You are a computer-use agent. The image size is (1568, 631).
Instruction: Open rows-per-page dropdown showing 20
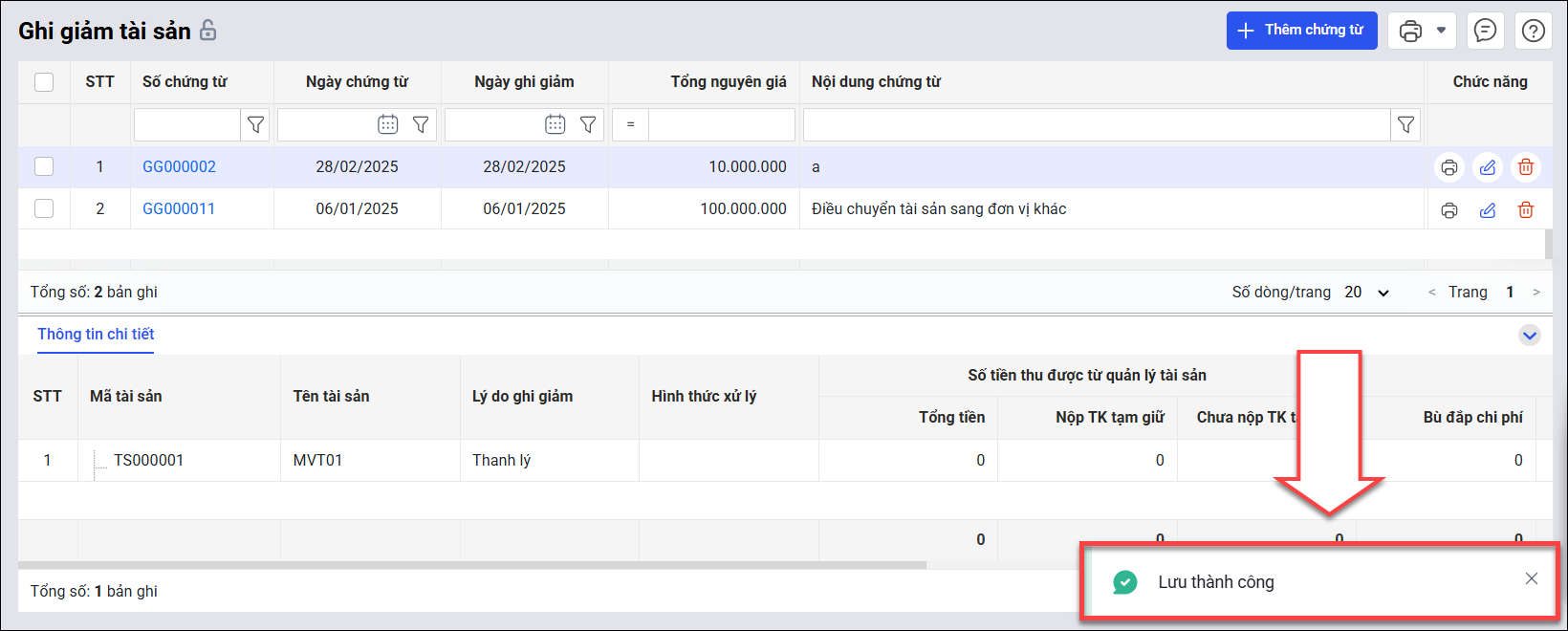click(1367, 293)
